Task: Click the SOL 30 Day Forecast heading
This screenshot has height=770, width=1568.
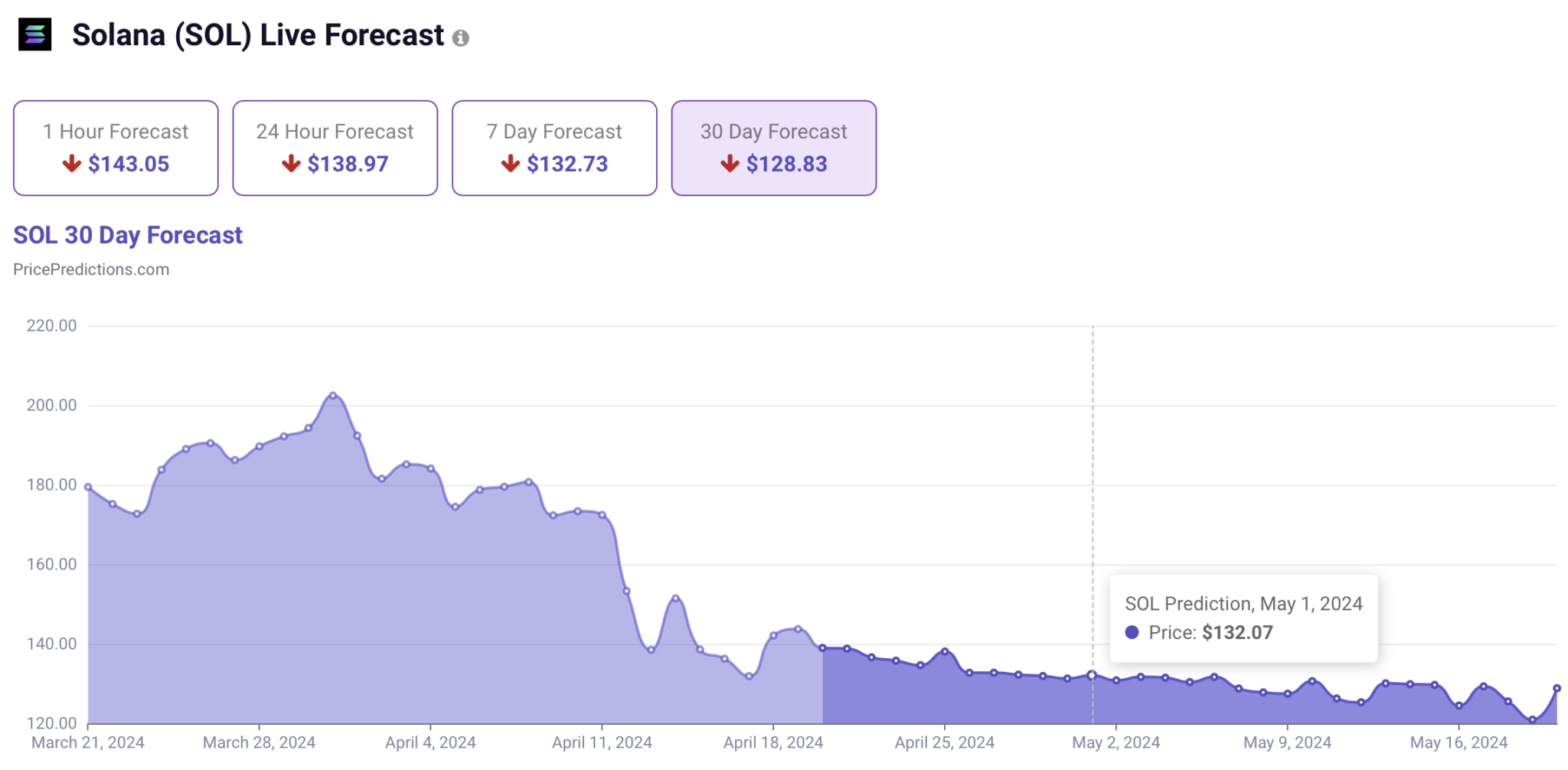Action: [x=128, y=235]
